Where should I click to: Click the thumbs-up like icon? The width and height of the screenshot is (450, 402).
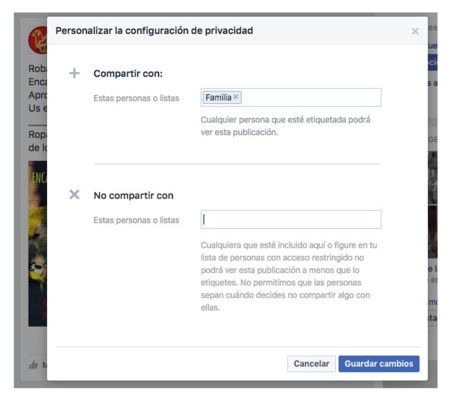33,365
